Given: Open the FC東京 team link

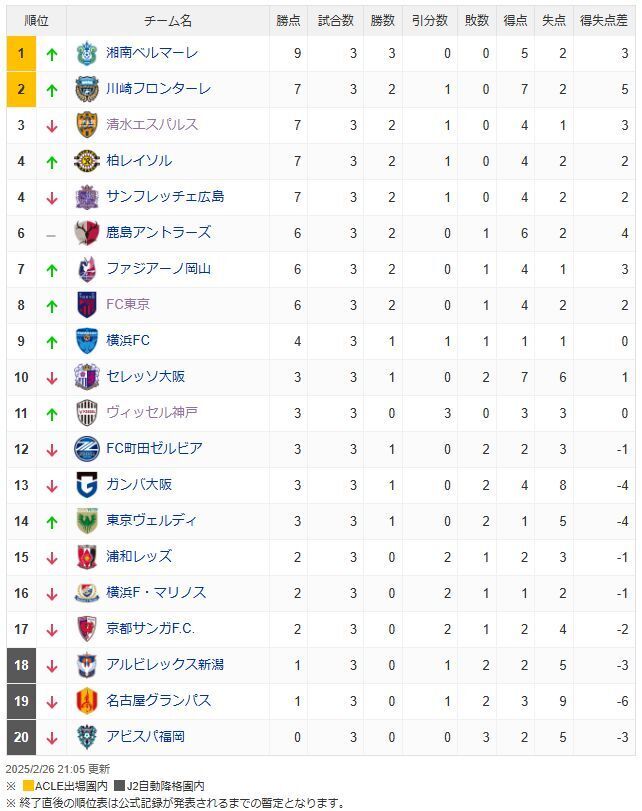Looking at the screenshot, I should [x=128, y=304].
